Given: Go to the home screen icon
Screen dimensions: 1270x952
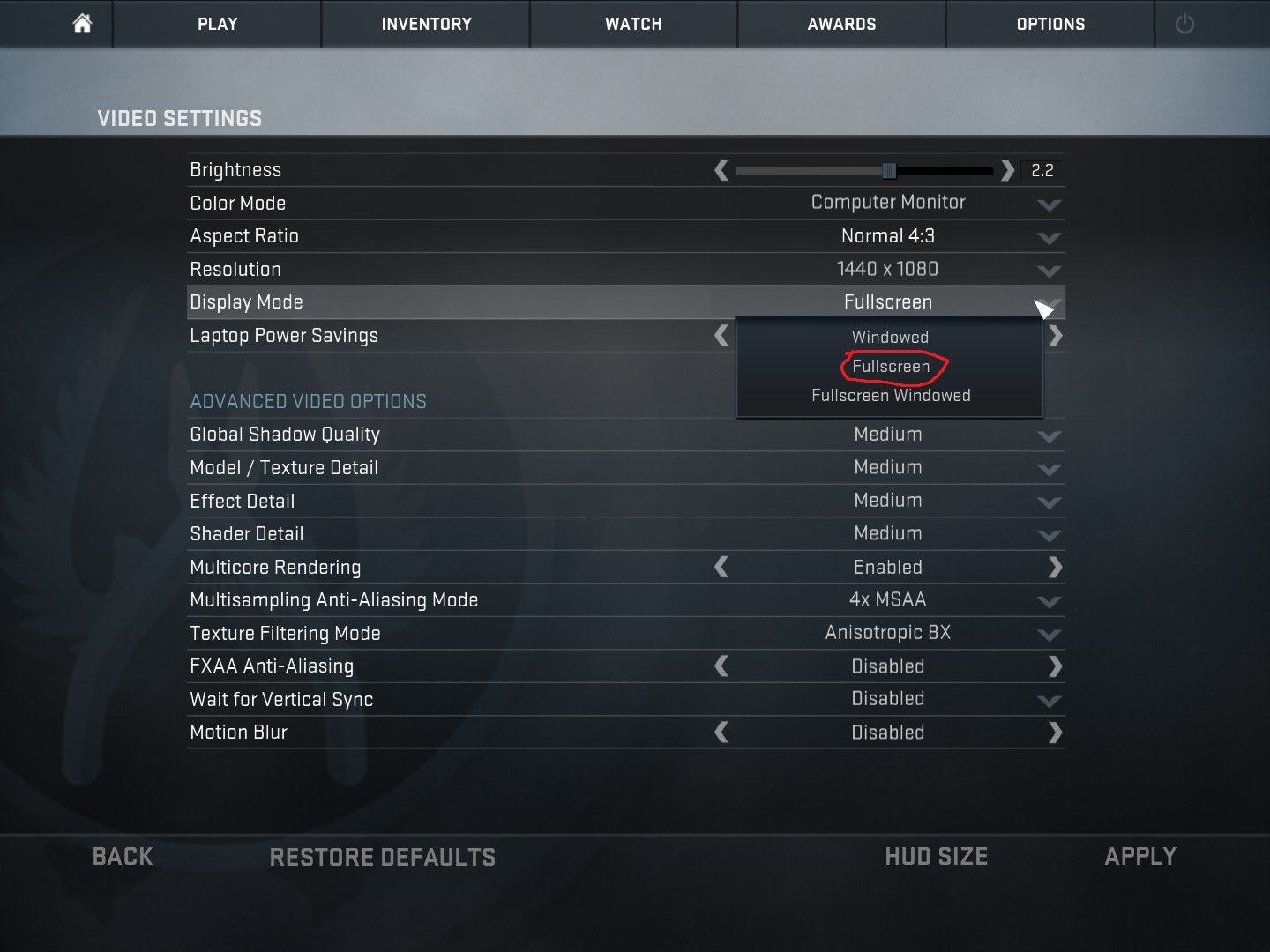Looking at the screenshot, I should 82,23.
